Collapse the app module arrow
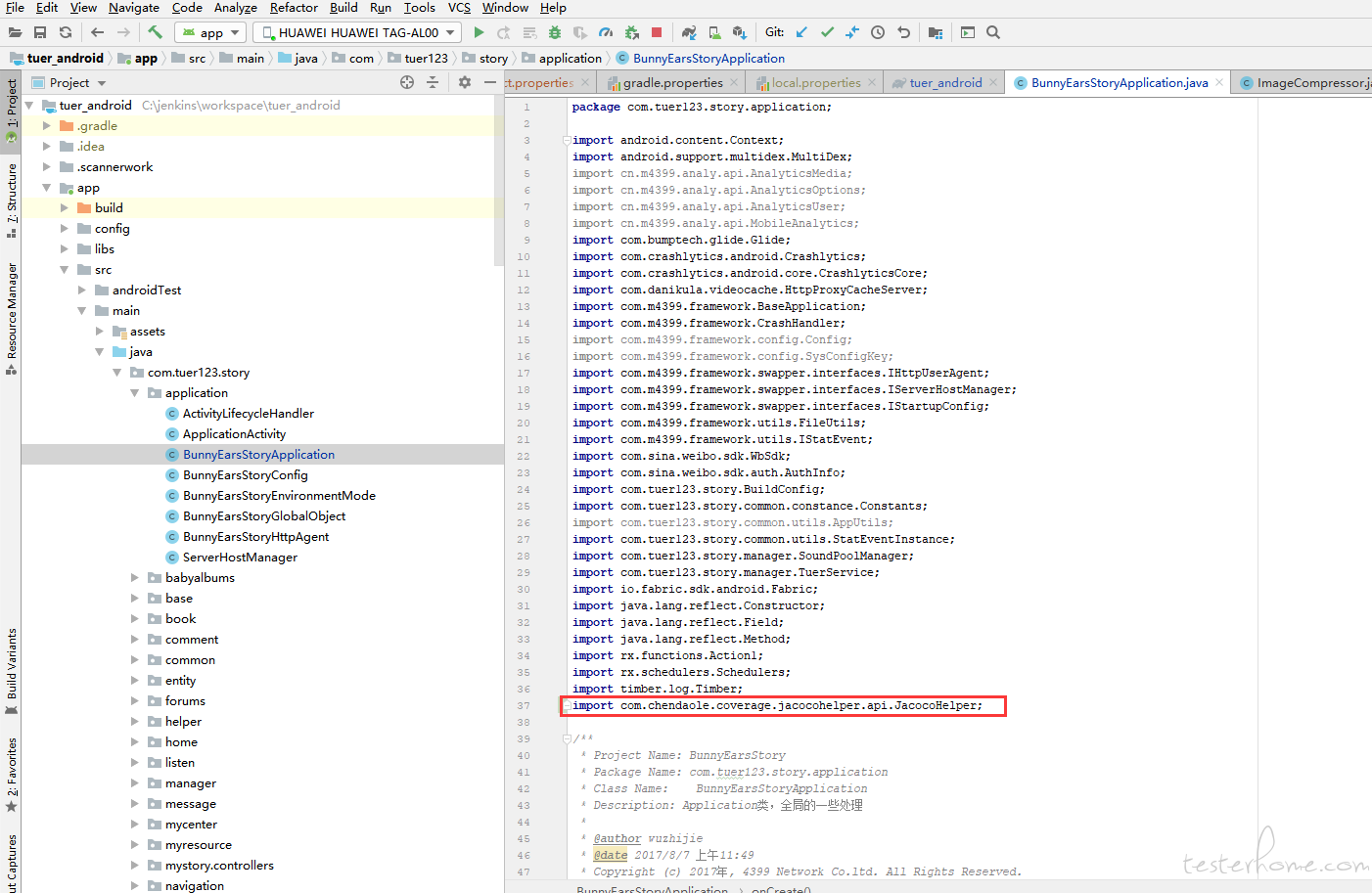The width and height of the screenshot is (1372, 893). [46, 188]
